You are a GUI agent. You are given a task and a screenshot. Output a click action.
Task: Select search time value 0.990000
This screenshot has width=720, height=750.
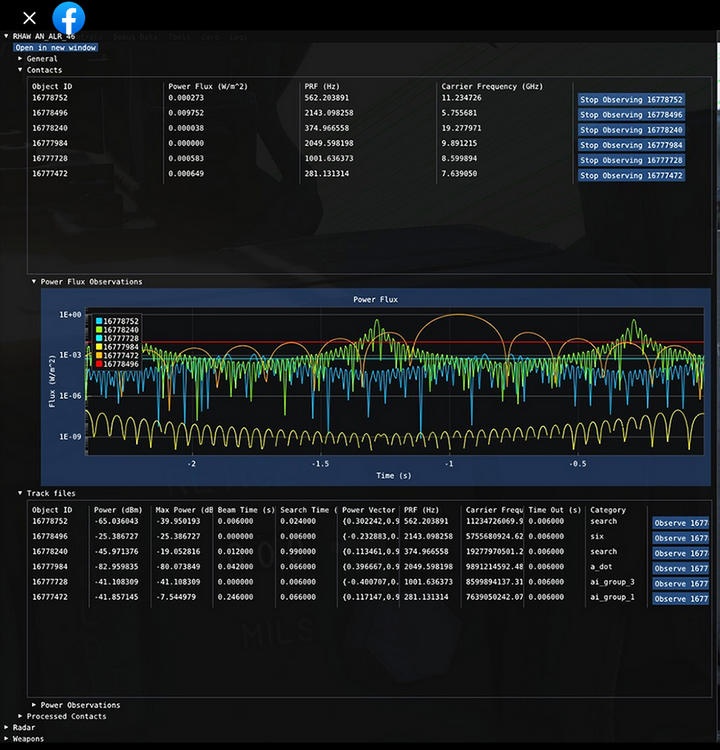(x=298, y=551)
